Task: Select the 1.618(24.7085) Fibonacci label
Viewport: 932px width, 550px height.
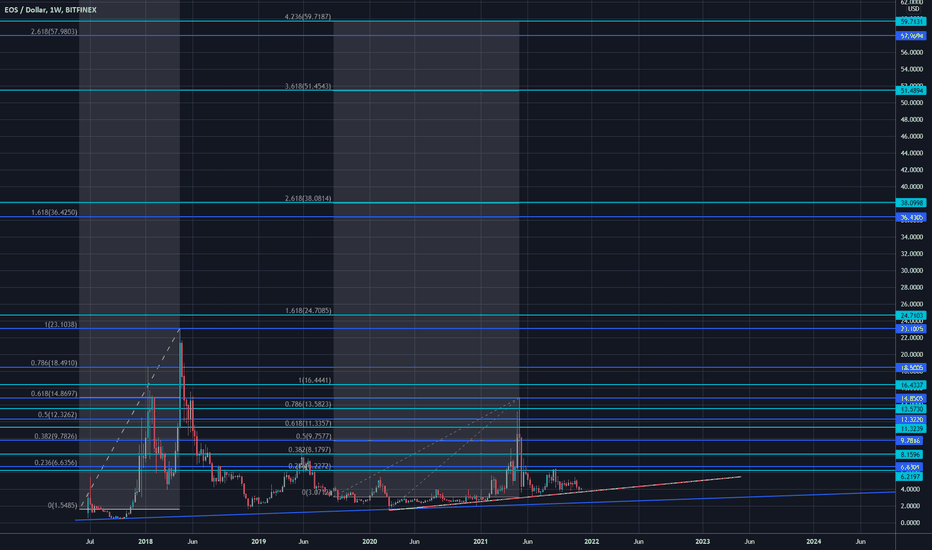Action: 308,311
